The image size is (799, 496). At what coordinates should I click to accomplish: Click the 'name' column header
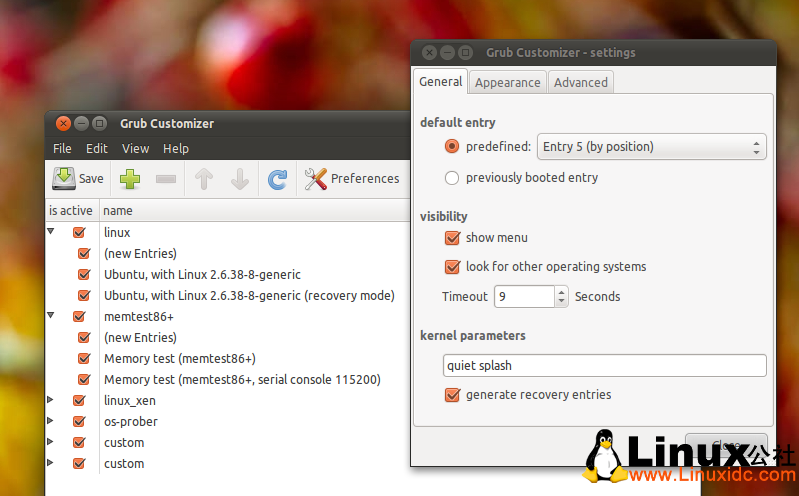coord(254,211)
